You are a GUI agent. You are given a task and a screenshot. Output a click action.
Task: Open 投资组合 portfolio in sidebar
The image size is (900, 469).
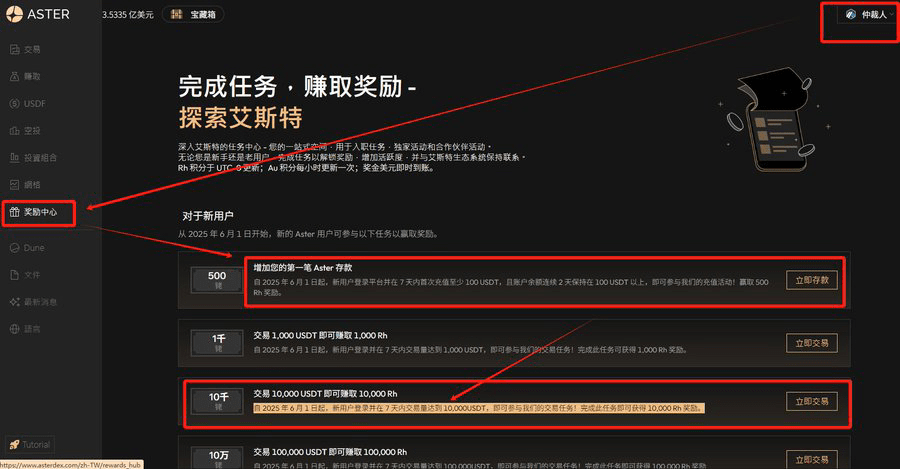(33, 157)
